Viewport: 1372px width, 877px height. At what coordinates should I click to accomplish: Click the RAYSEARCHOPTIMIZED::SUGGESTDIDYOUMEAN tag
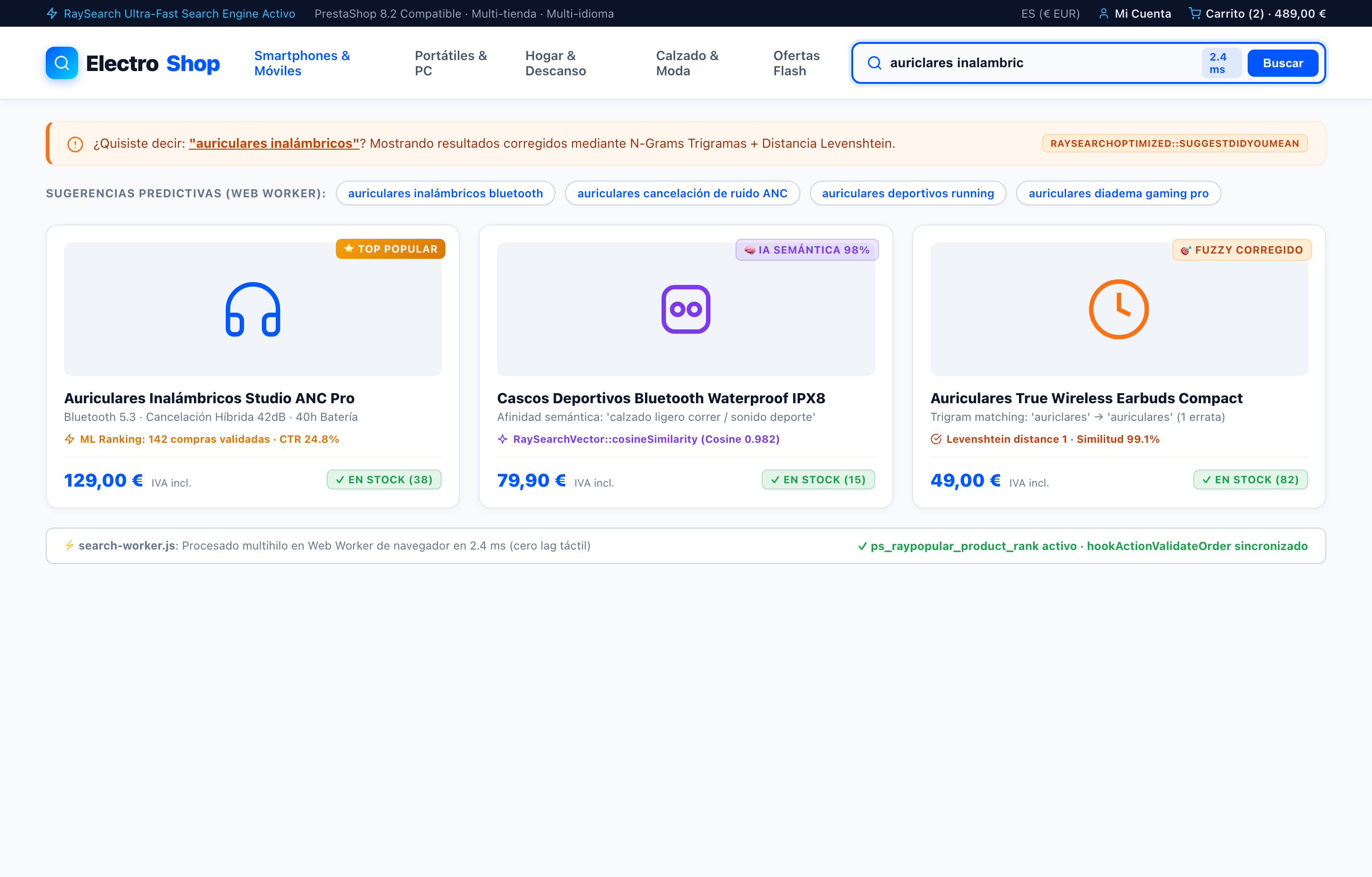1174,143
